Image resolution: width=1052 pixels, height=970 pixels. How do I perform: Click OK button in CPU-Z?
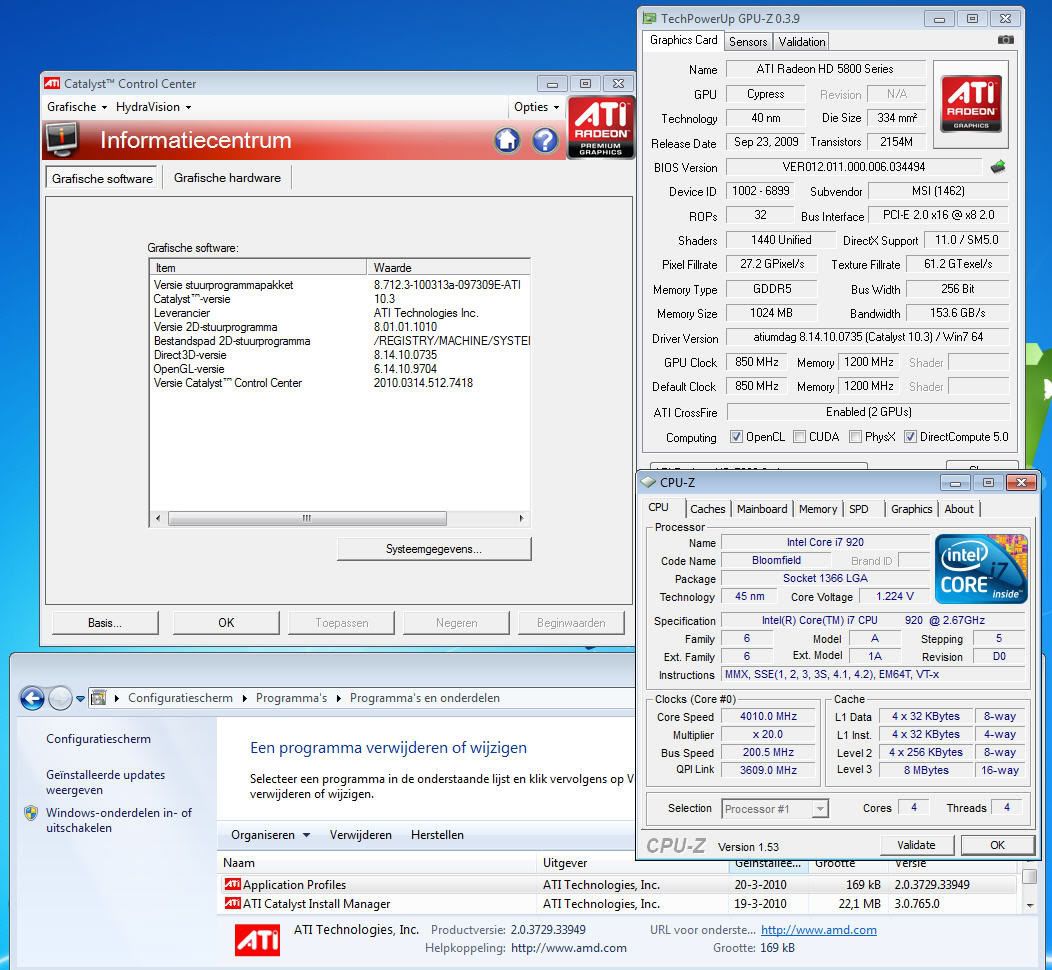coord(997,845)
